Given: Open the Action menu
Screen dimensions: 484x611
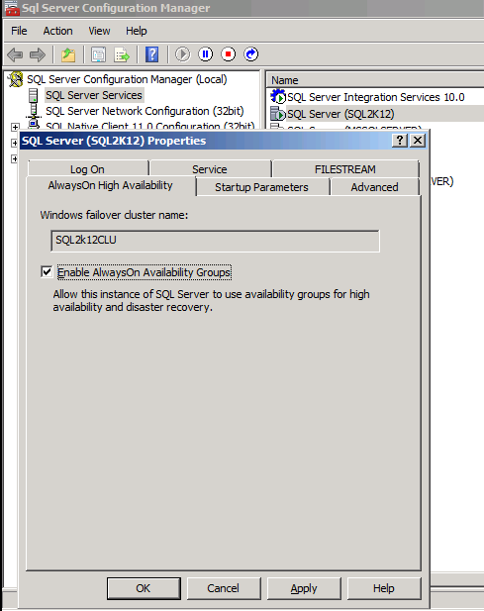Looking at the screenshot, I should (58, 31).
